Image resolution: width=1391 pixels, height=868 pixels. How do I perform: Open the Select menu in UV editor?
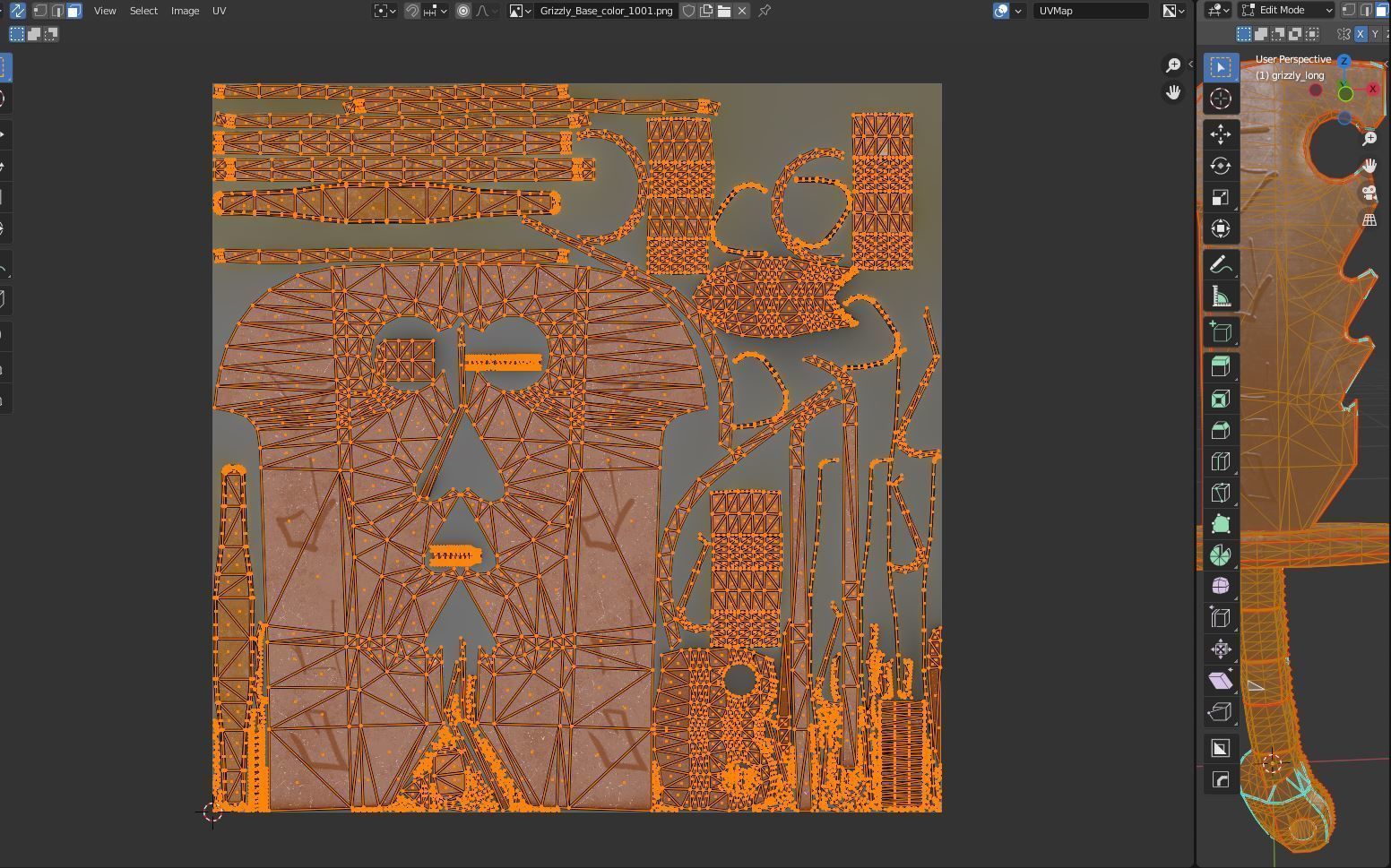[143, 11]
